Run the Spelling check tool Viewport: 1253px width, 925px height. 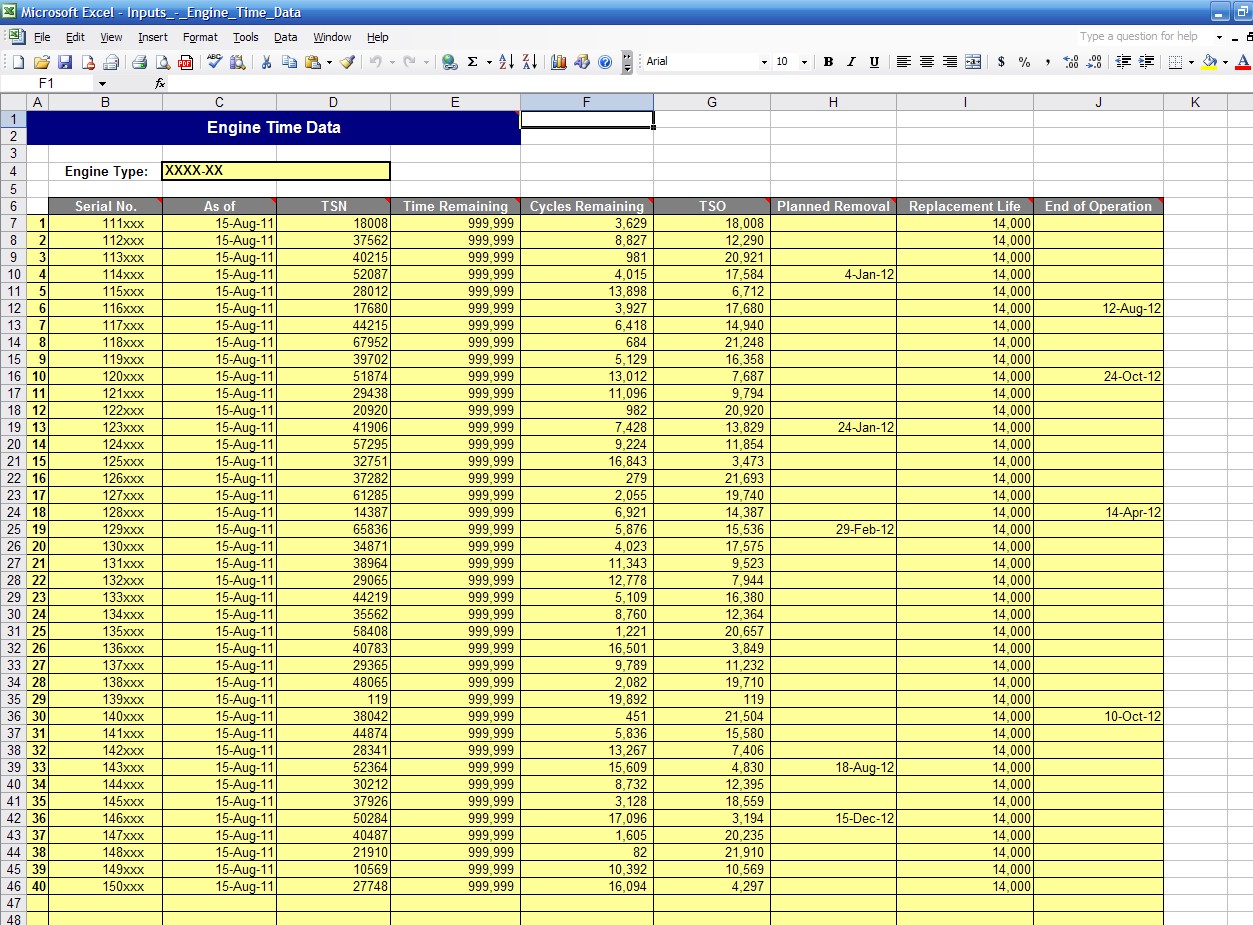214,62
